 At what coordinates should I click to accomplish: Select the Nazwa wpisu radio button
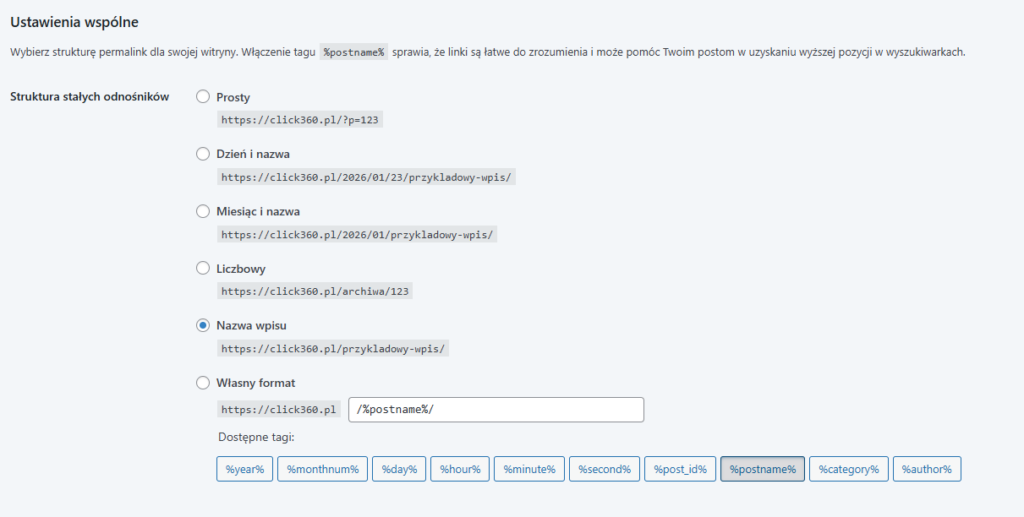click(x=203, y=325)
